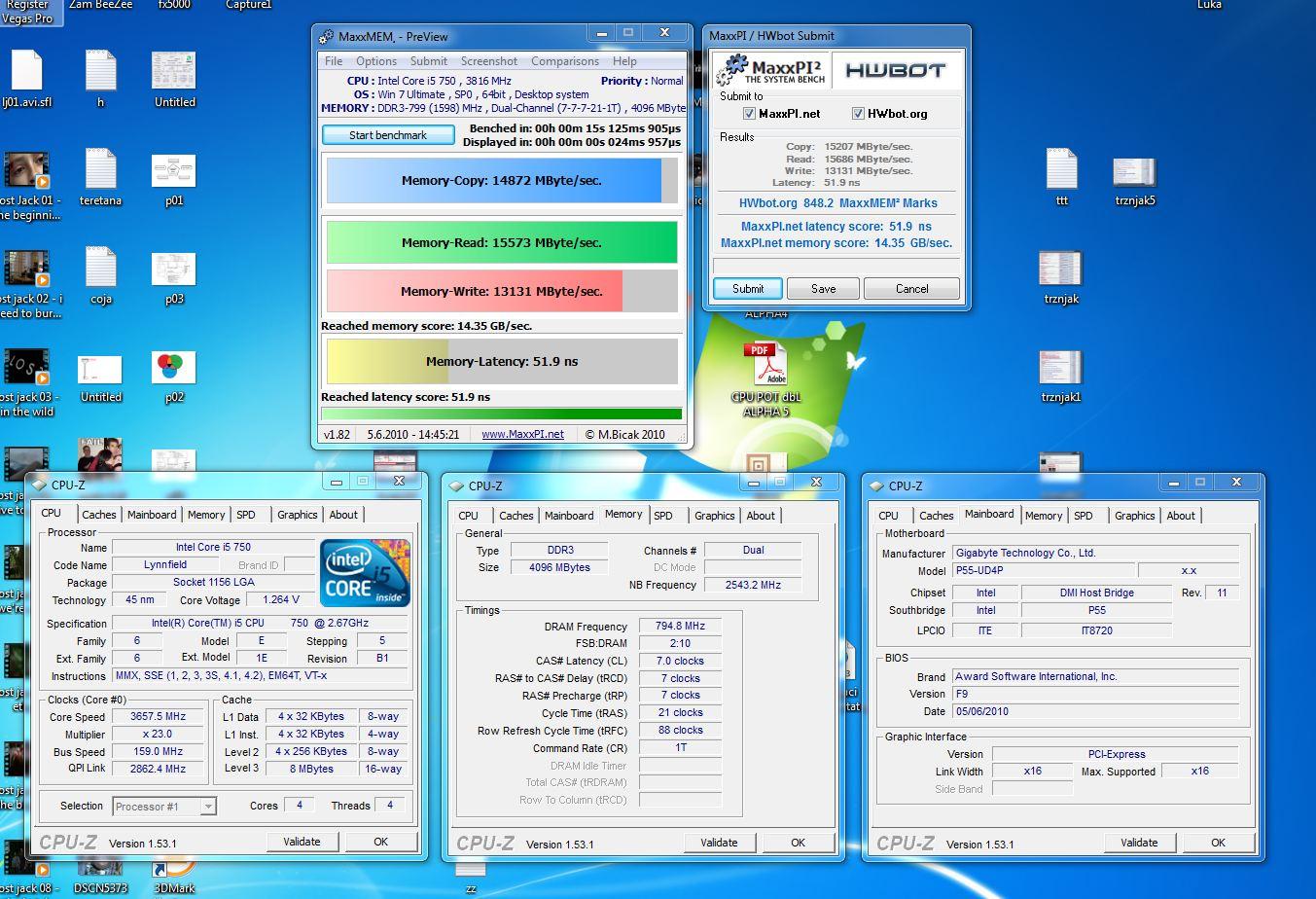1316x899 pixels.
Task: Click the MaxxPI² system bench logo
Action: (x=771, y=70)
